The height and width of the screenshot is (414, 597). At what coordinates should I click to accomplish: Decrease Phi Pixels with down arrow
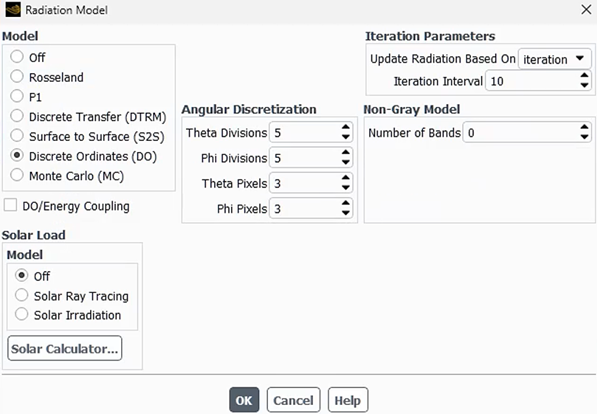coord(345,213)
